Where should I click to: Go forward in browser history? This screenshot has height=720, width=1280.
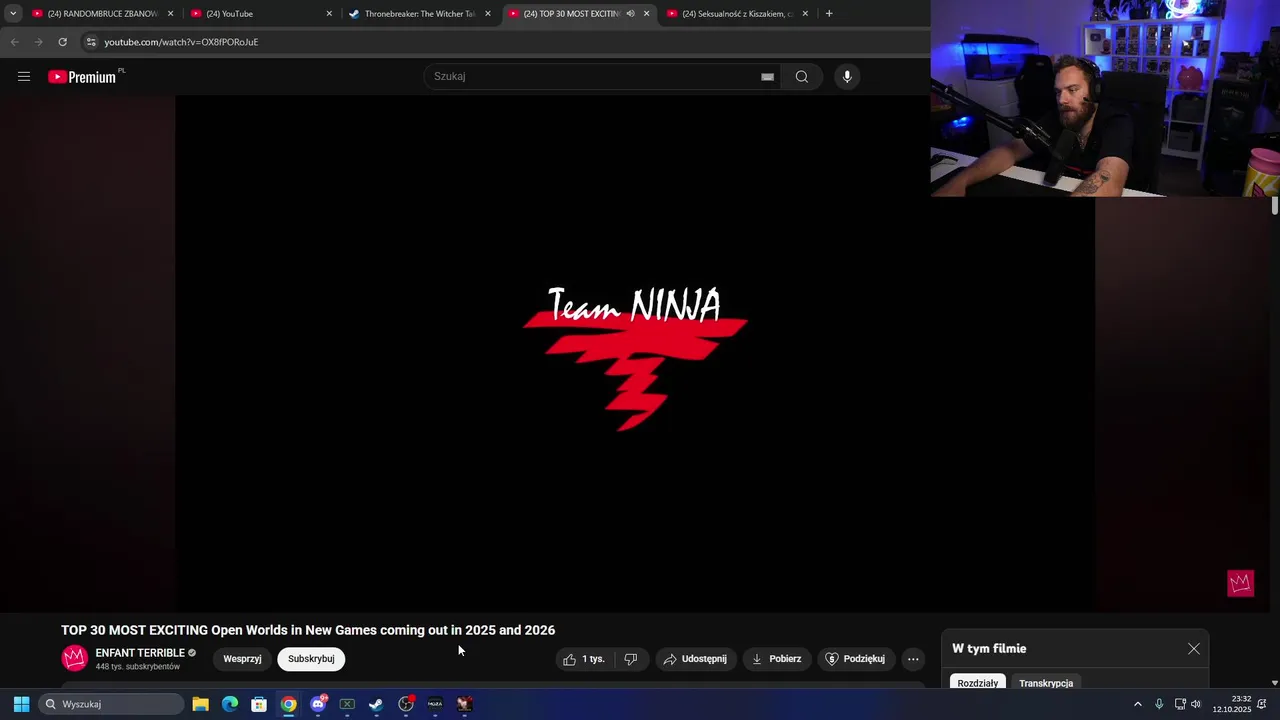[x=38, y=42]
